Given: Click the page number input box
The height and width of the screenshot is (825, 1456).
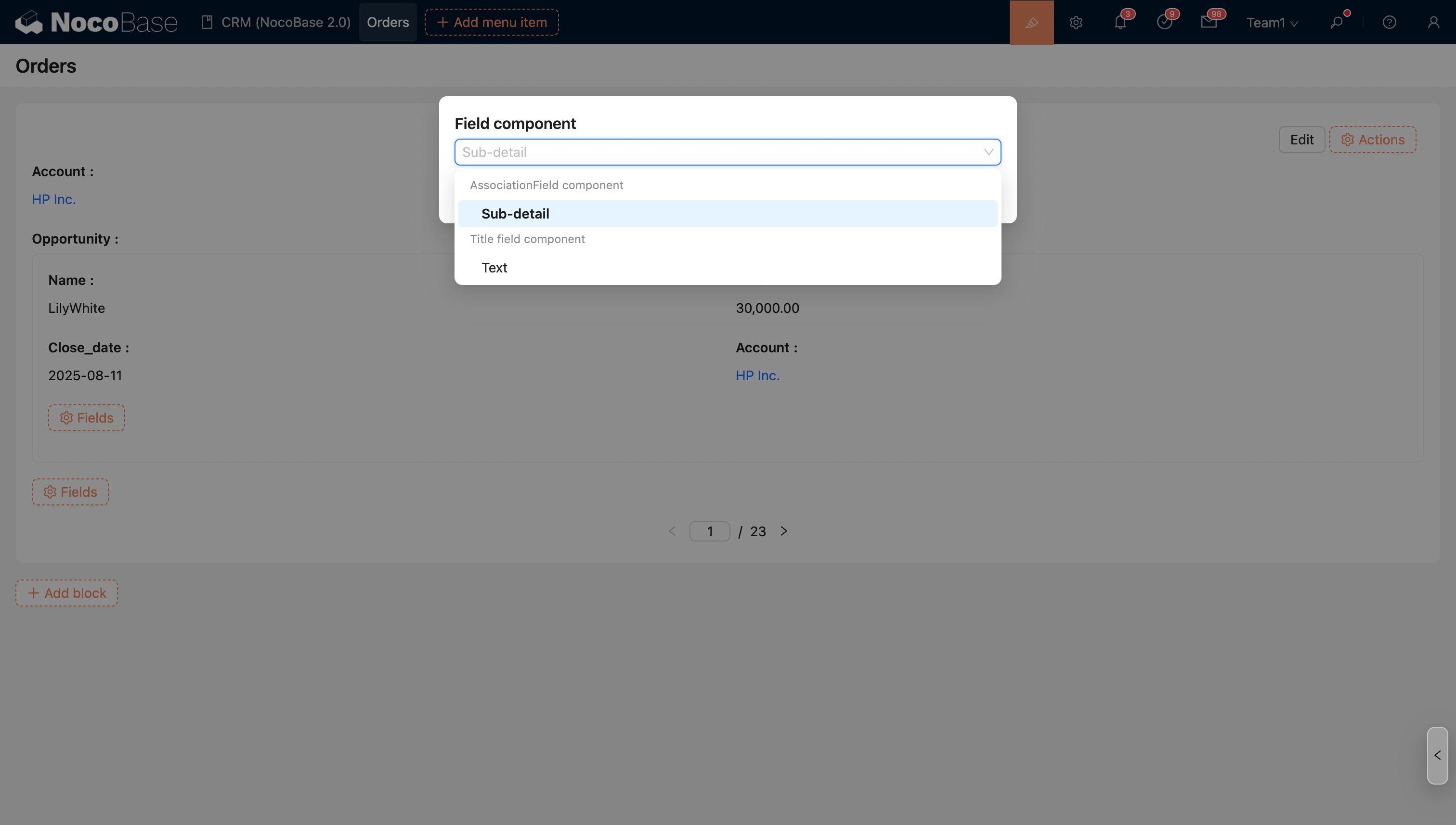Looking at the screenshot, I should point(709,531).
